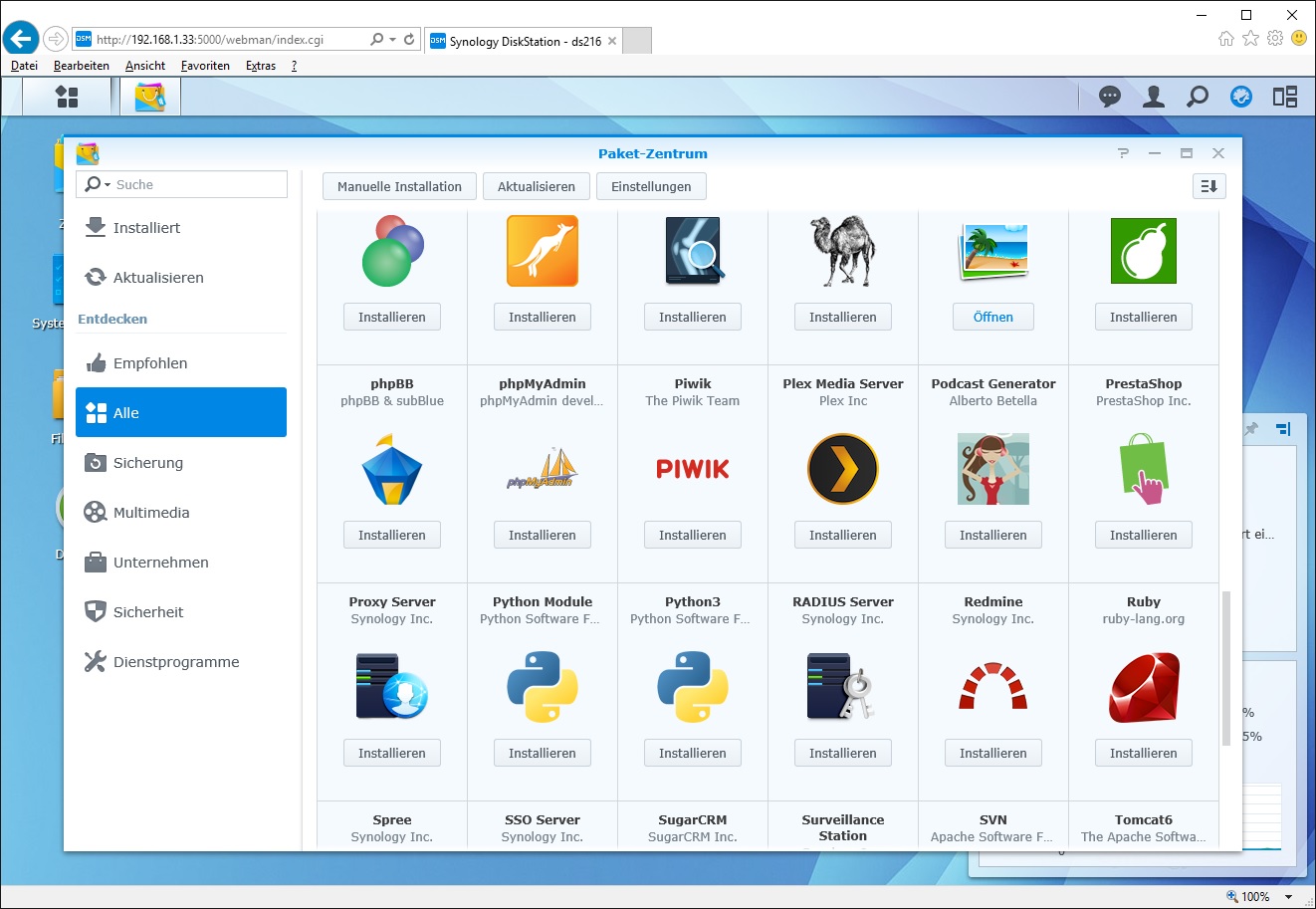Click the phpMyAdmin package icon
Screen dimensions: 1316x909
(x=543, y=469)
